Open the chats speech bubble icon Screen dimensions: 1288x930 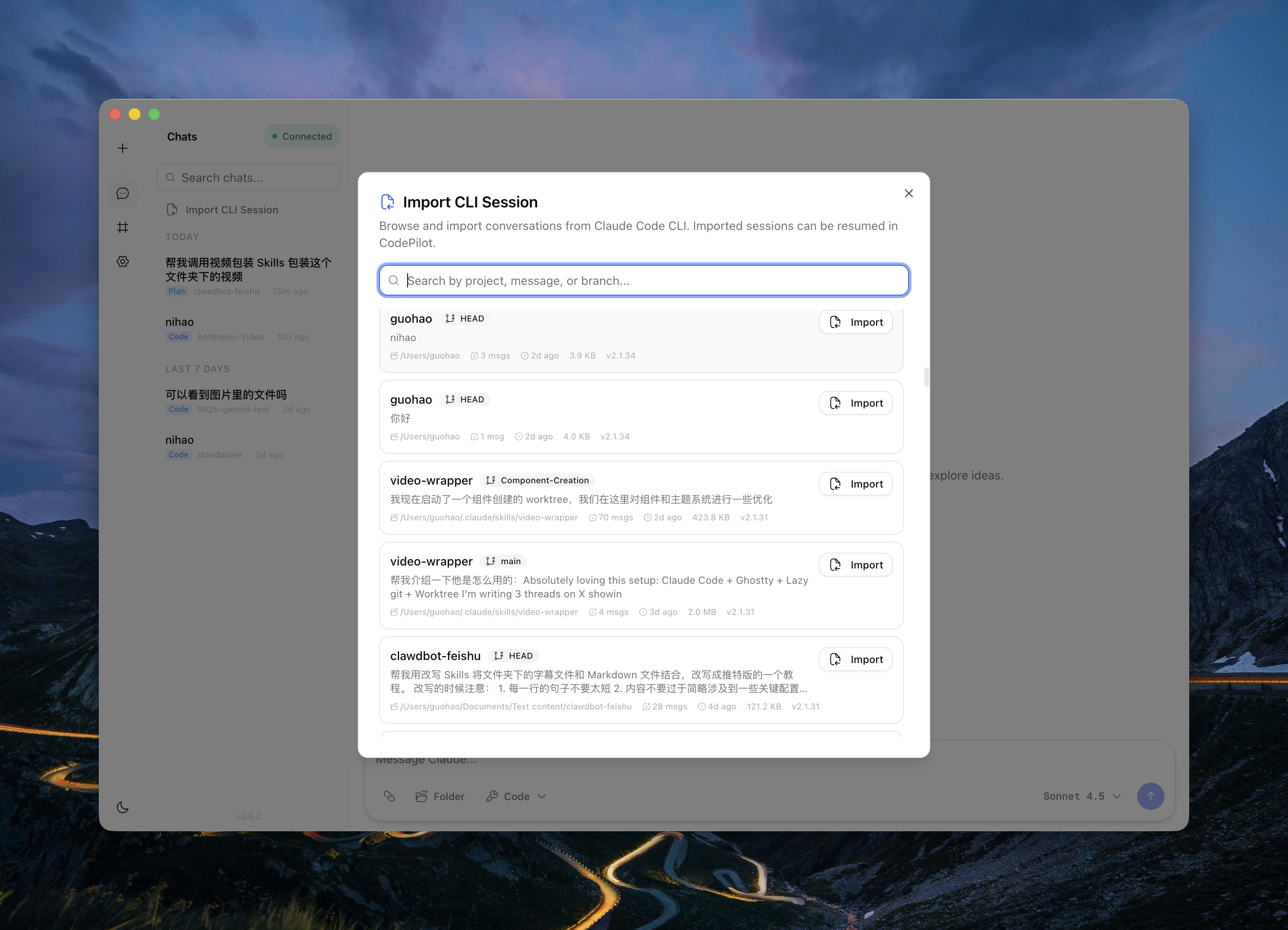(123, 194)
